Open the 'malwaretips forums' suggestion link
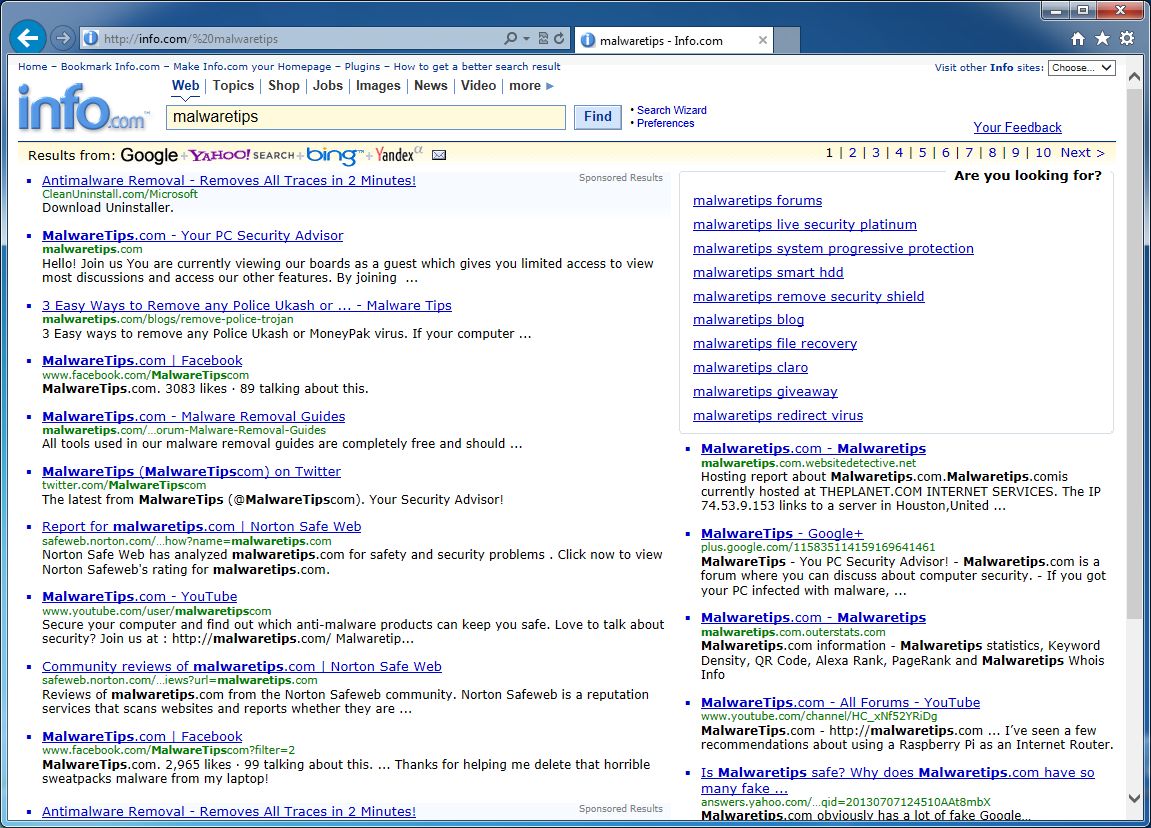The image size is (1151, 828). pos(758,200)
